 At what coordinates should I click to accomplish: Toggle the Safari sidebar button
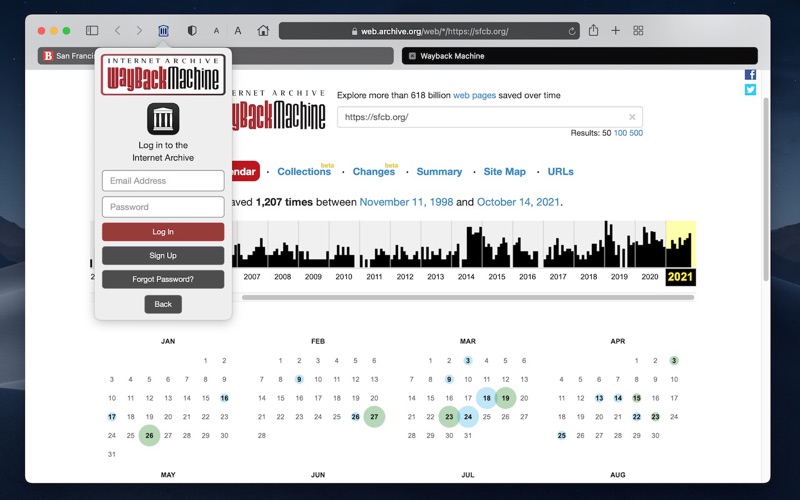pos(92,31)
